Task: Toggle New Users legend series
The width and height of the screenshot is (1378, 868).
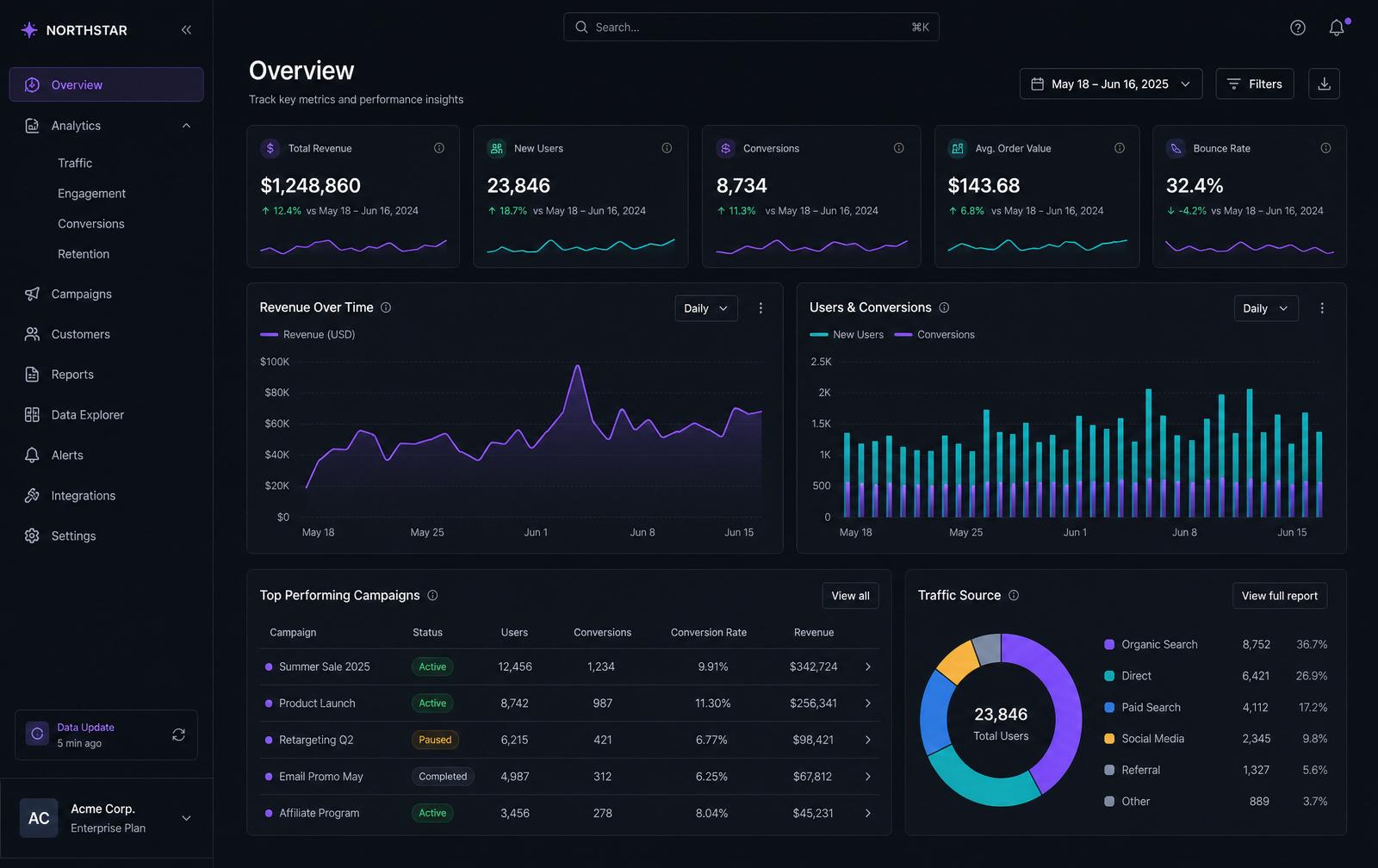Action: (847, 334)
